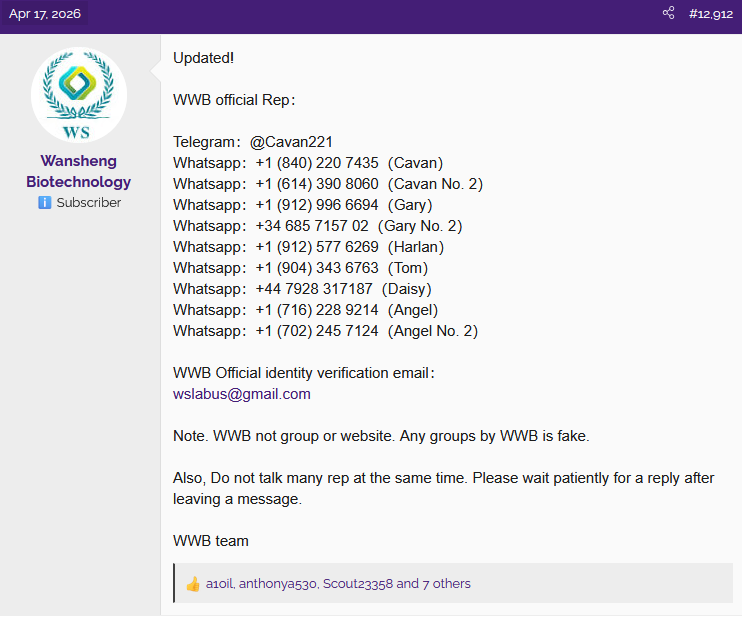Click Daisy's number +44 7928 317187
742x622 pixels.
click(x=314, y=289)
